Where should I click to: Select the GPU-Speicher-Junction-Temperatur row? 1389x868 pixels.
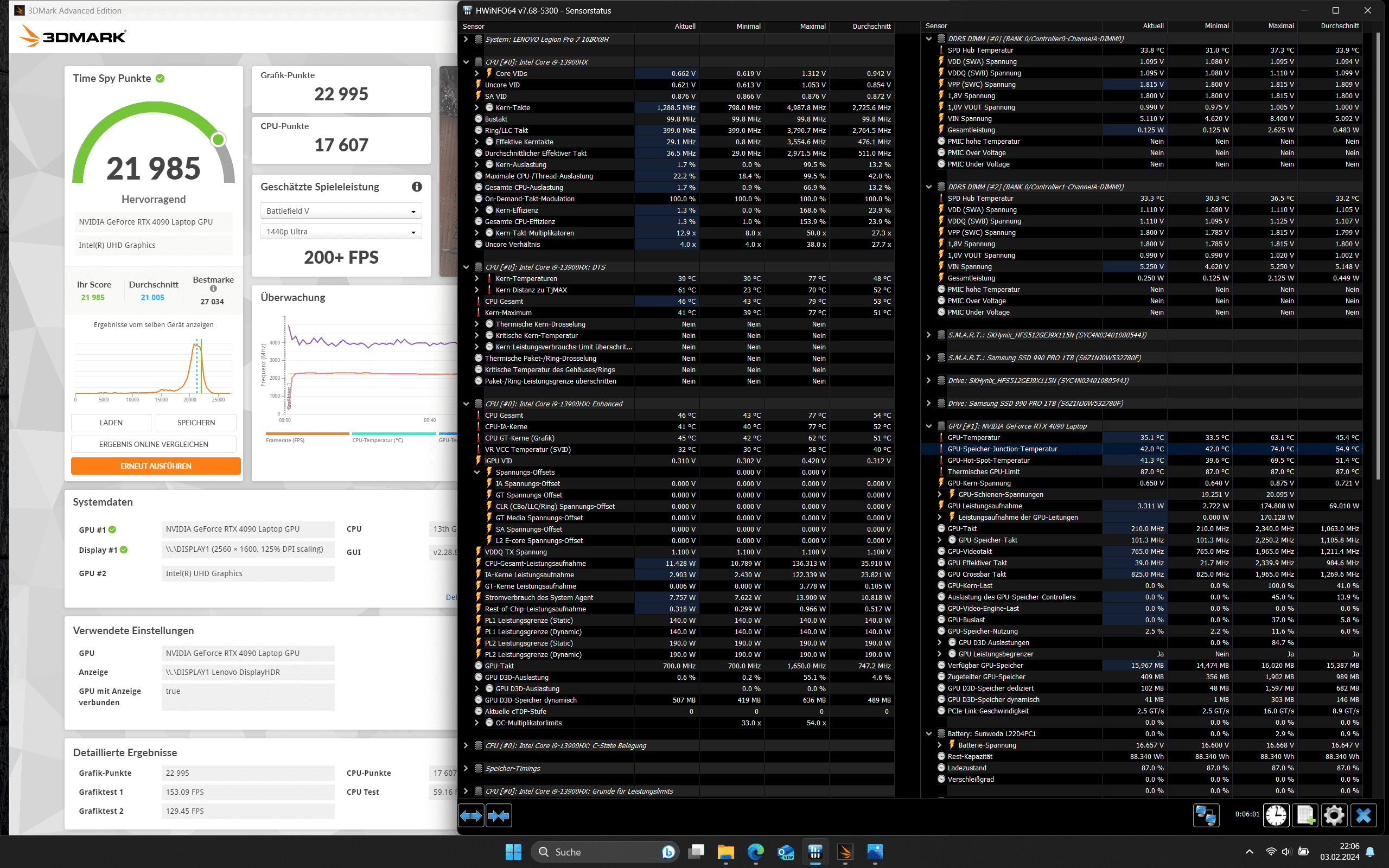pyautogui.click(x=1142, y=449)
